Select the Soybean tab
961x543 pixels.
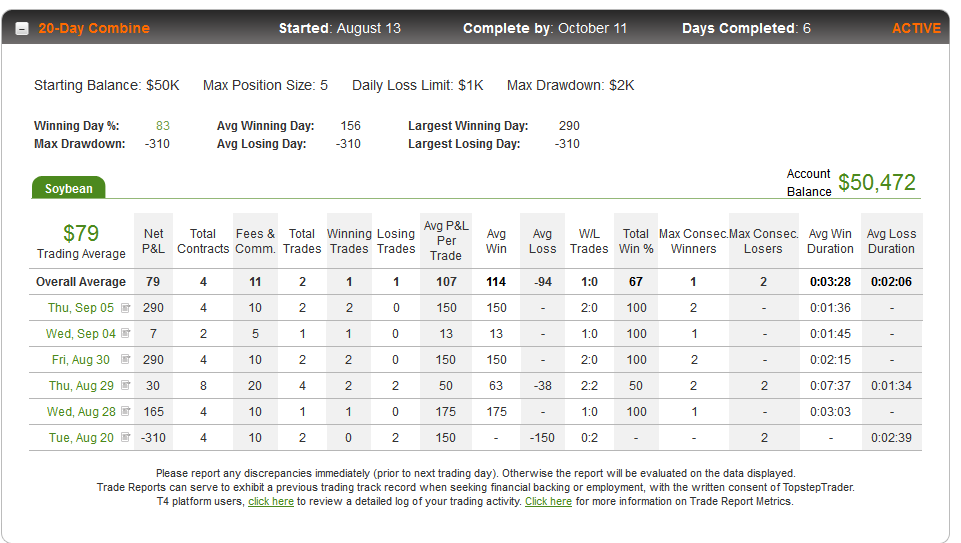tap(69, 188)
